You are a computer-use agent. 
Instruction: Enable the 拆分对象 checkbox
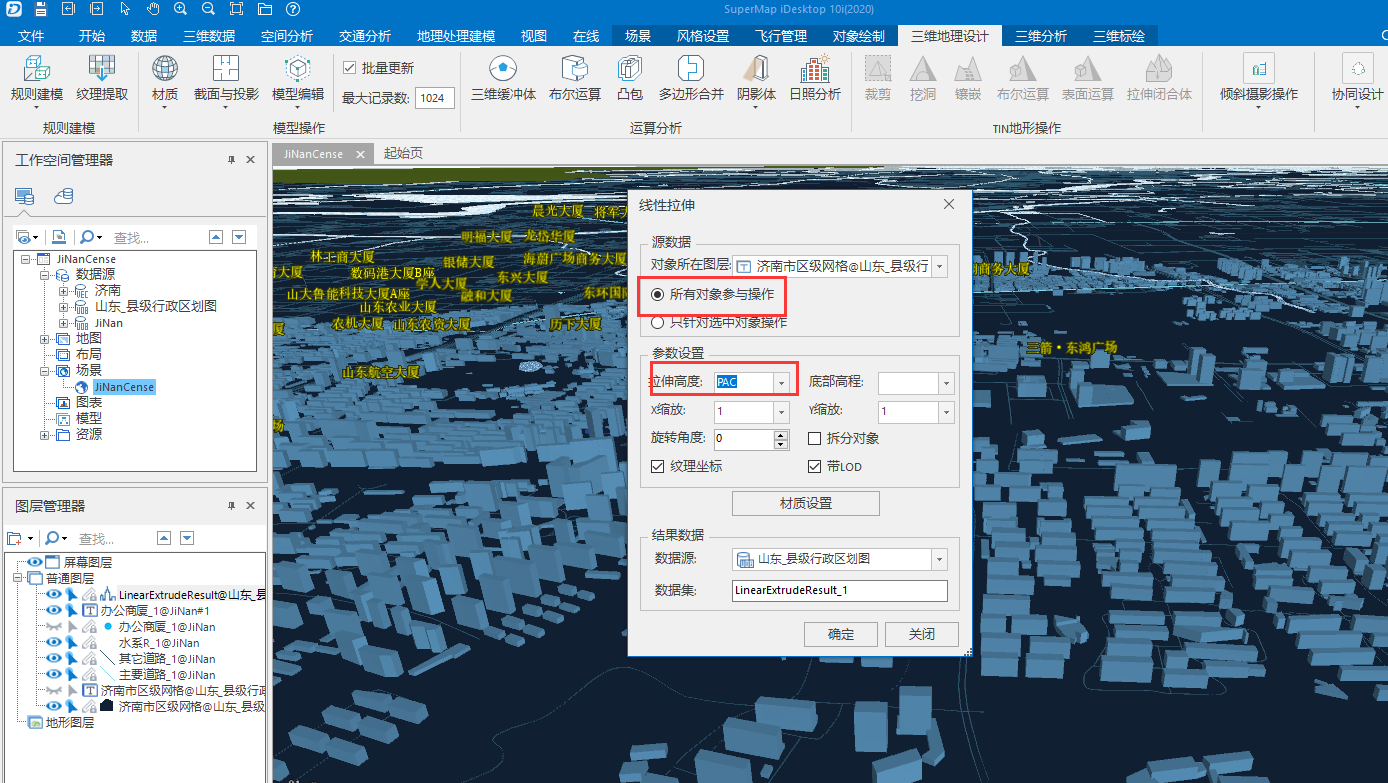coord(814,438)
